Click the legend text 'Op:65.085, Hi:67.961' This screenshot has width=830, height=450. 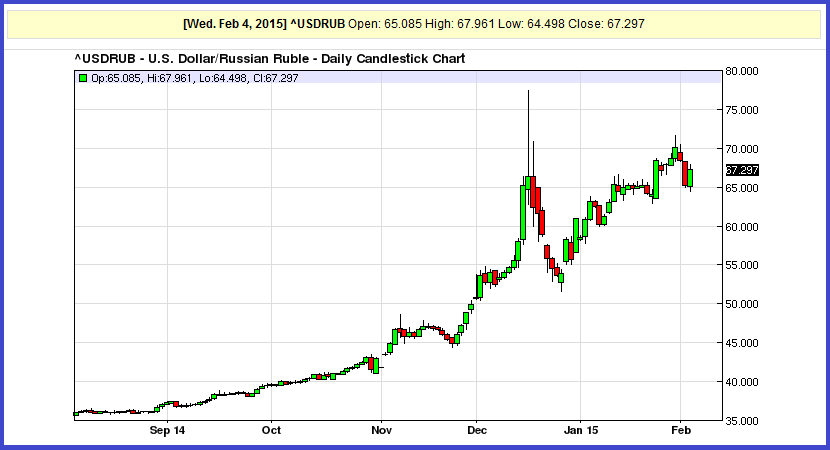coord(141,78)
